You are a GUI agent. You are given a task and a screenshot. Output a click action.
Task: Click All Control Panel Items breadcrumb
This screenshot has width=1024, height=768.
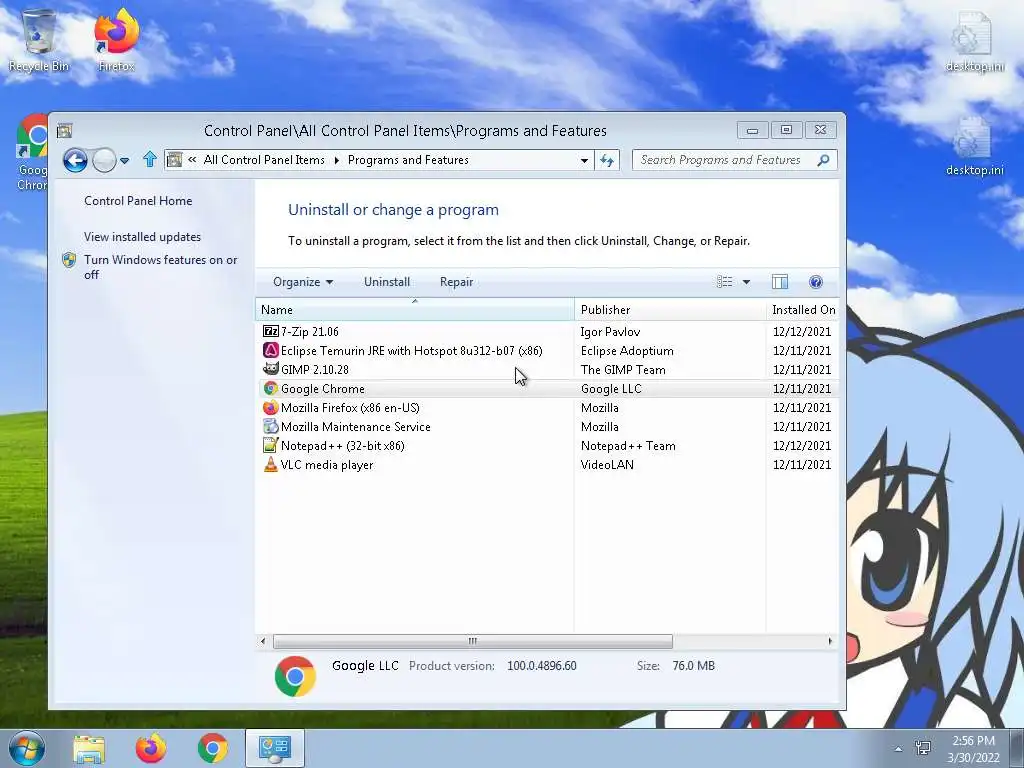coord(264,160)
